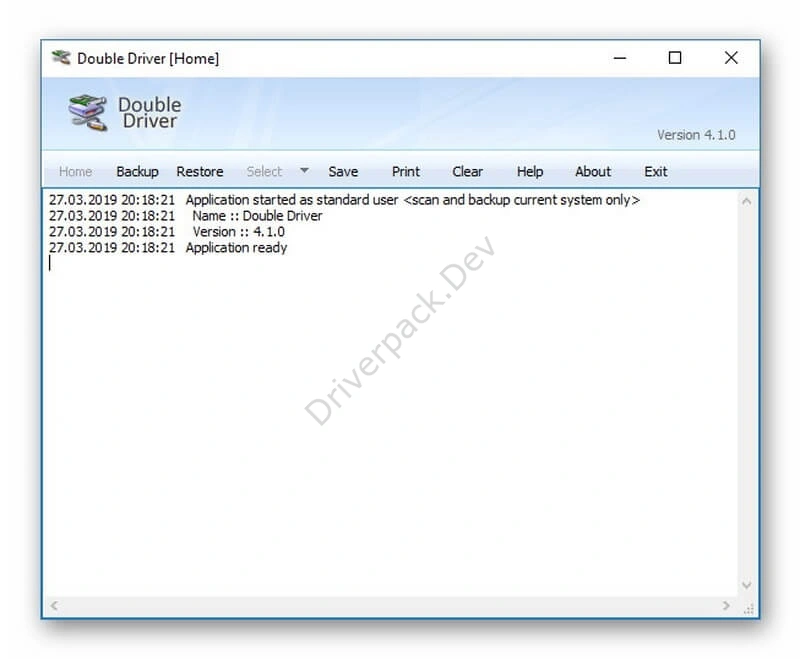Click the vertical scrollbar down arrow
The image size is (800, 659).
coord(746,585)
